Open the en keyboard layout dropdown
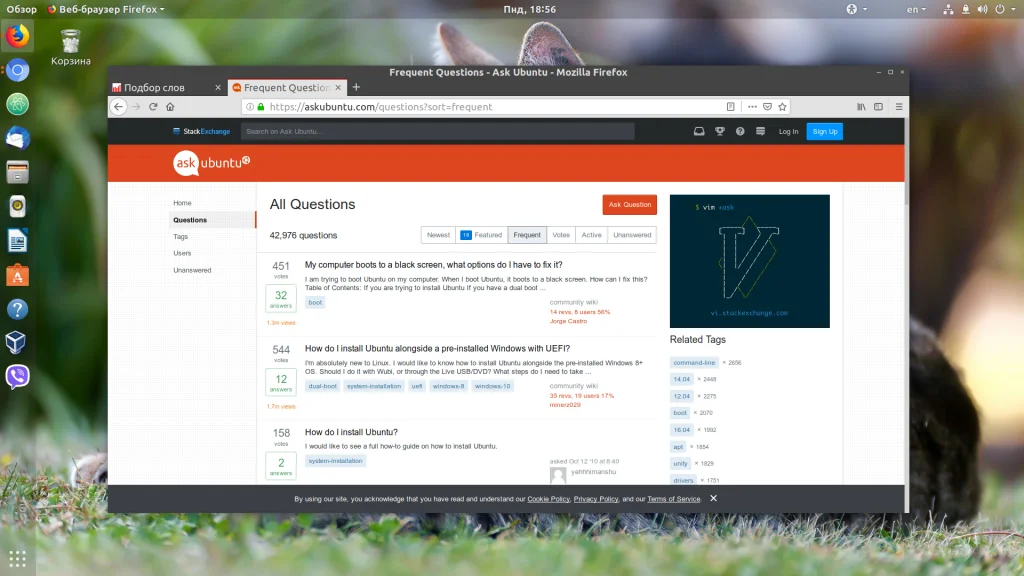The height and width of the screenshot is (576, 1024). point(916,9)
